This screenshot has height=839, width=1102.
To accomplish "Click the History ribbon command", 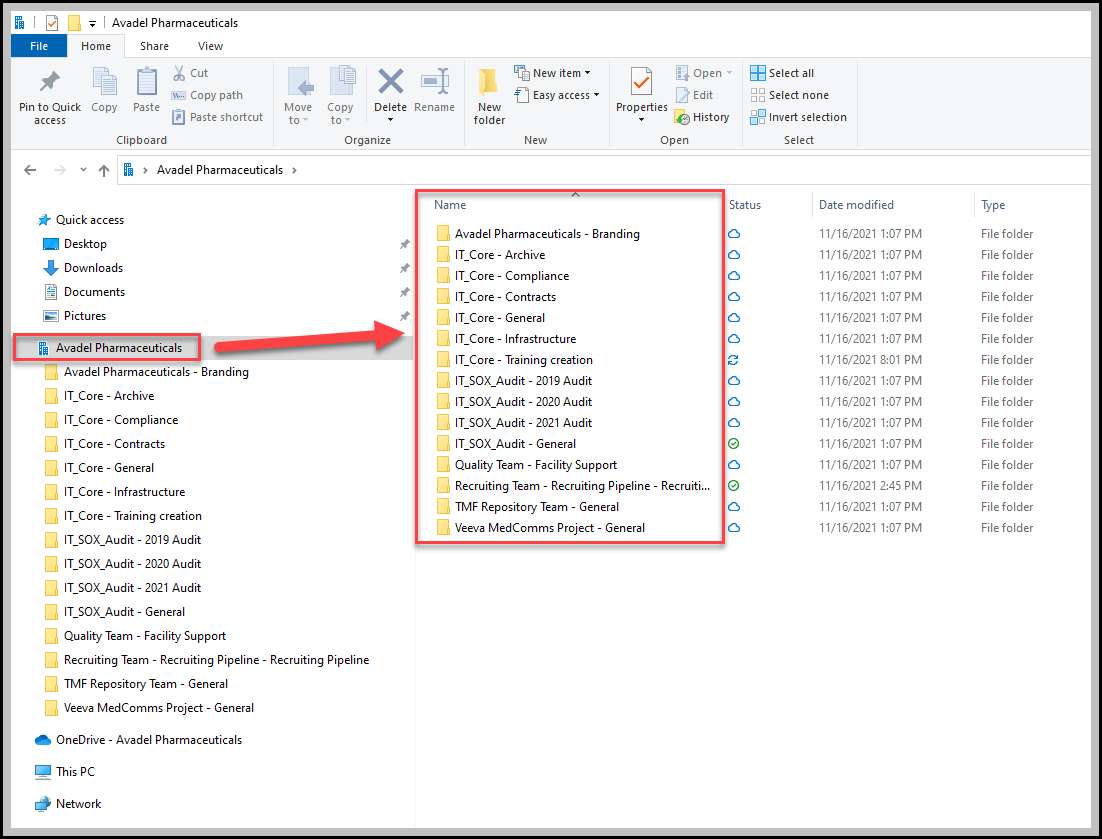I will click(702, 117).
